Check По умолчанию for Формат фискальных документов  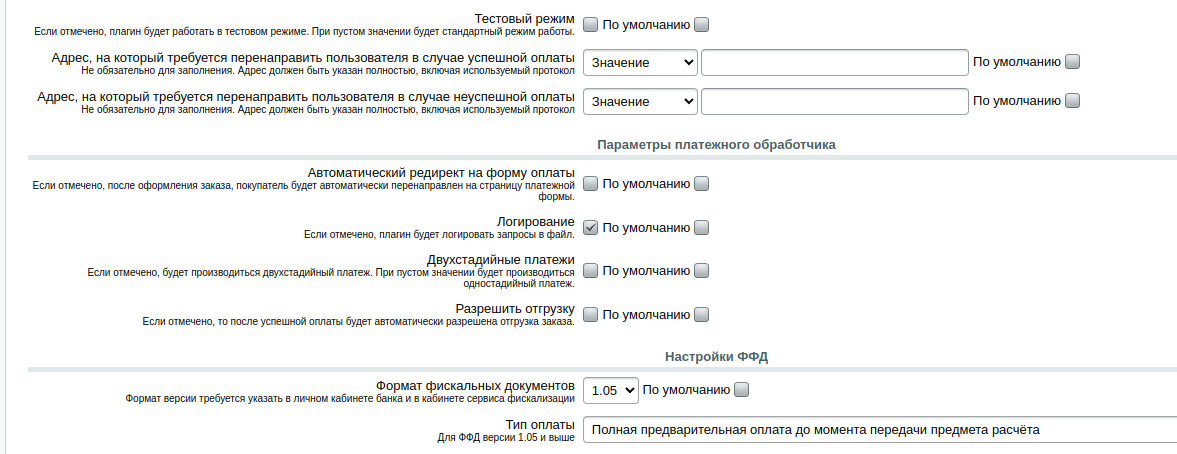(742, 390)
